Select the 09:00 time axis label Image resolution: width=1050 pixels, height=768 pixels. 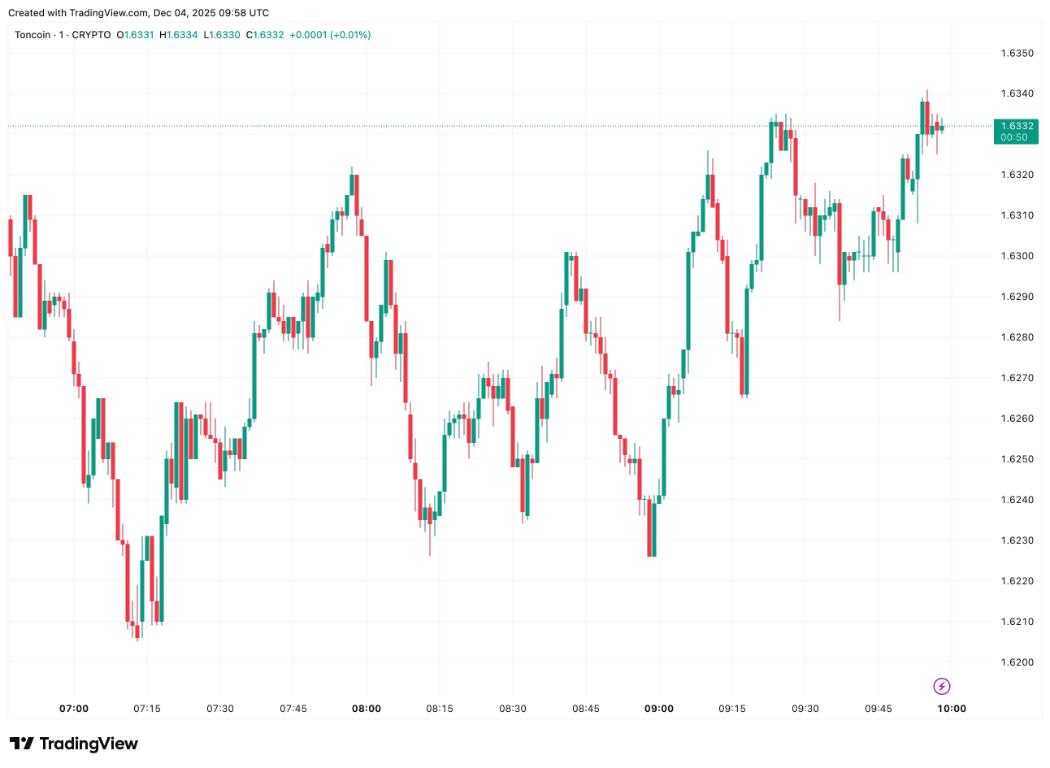659,708
